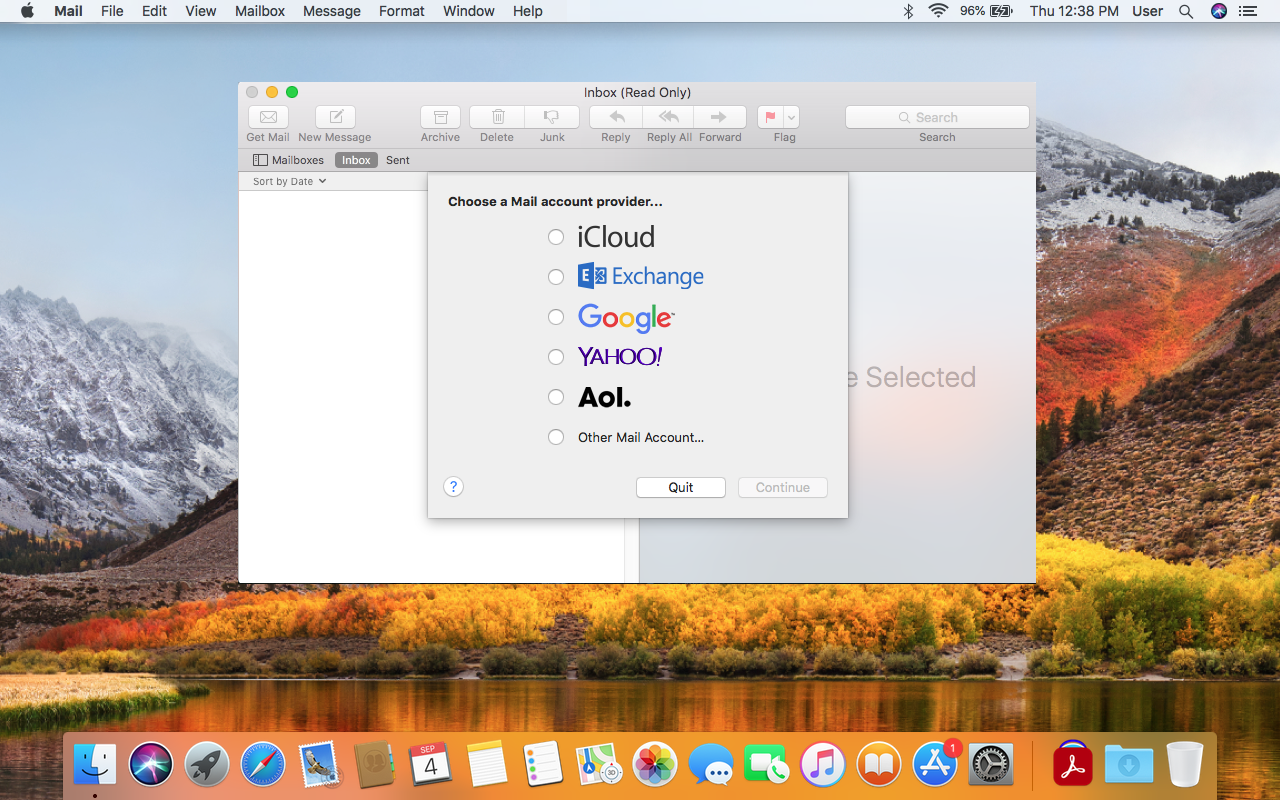
Task: Open Contacts book icon in Dock
Action: click(x=375, y=765)
